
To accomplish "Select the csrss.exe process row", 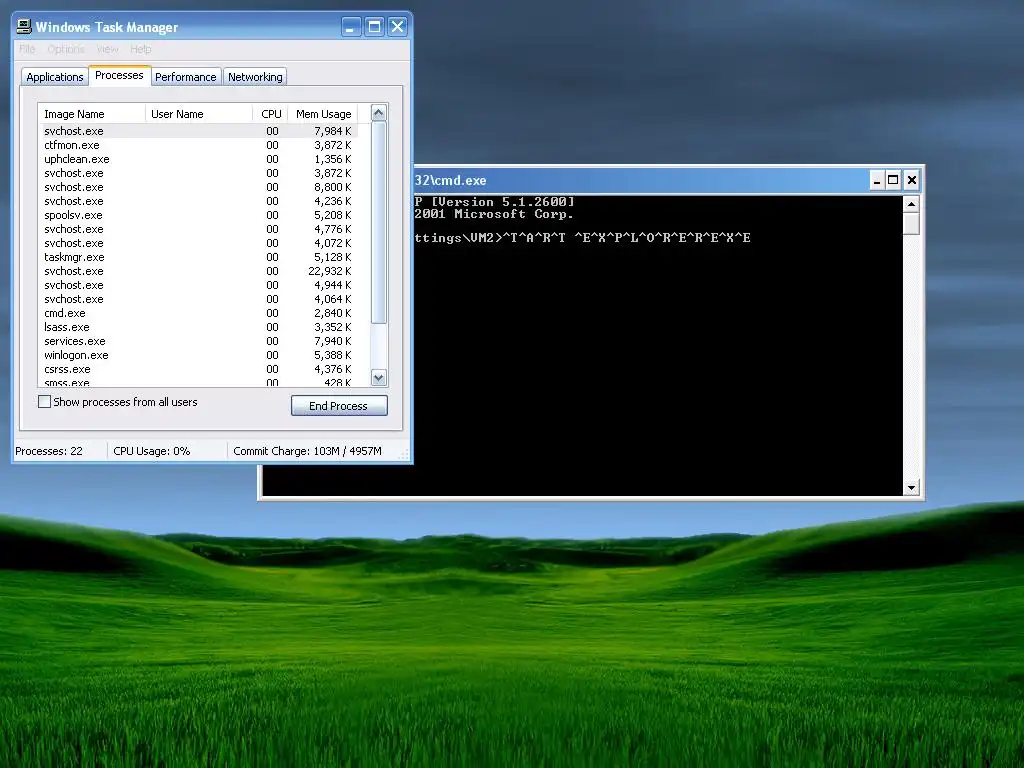I will point(198,369).
